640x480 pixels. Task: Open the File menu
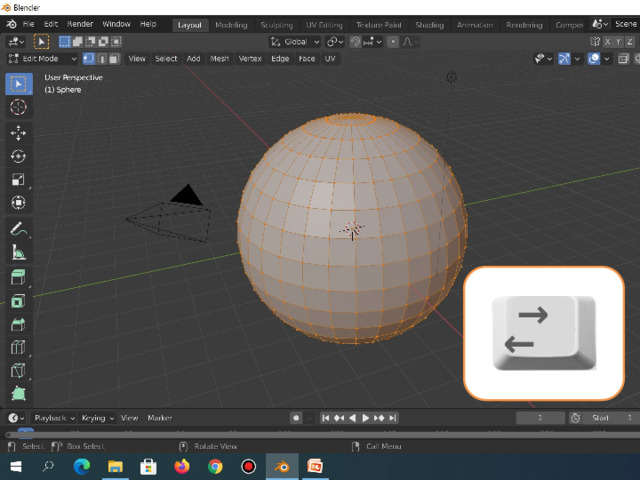(x=28, y=24)
